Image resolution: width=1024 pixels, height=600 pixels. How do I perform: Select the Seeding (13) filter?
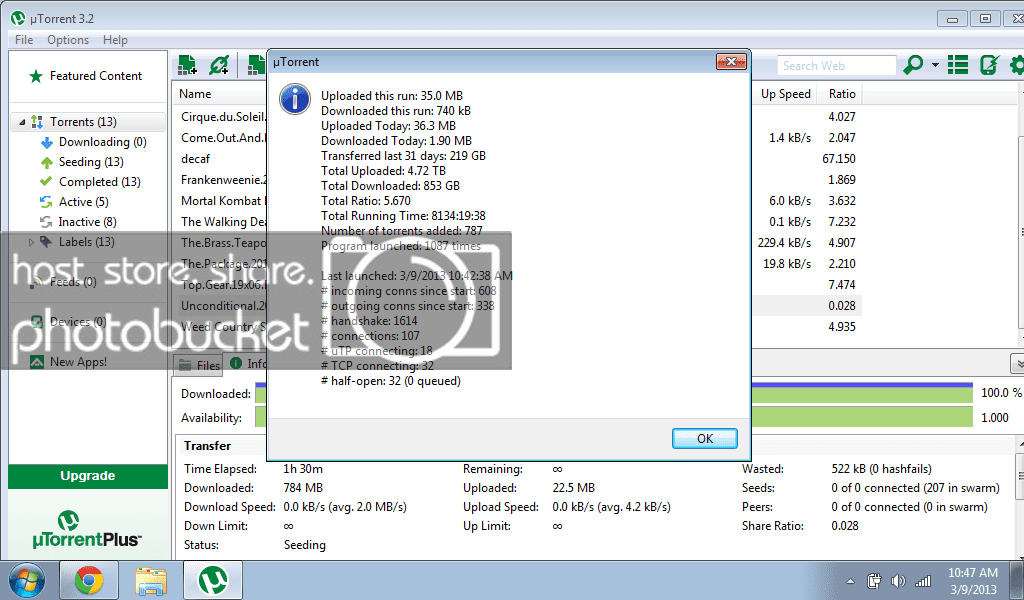click(x=91, y=162)
